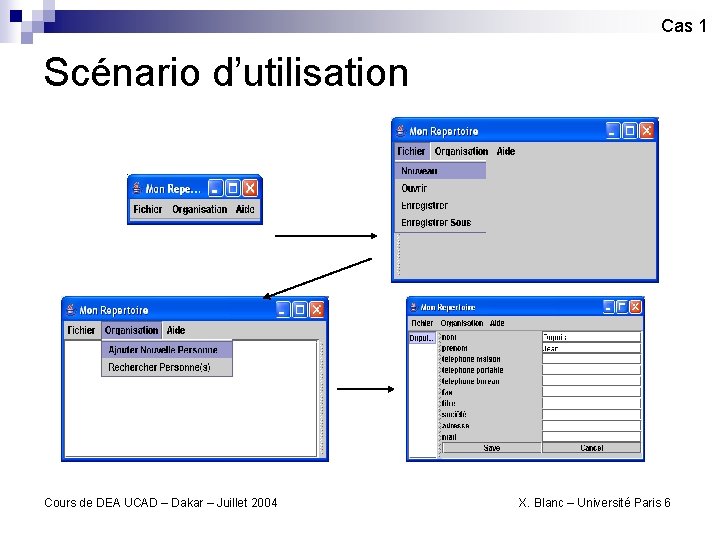Open Aide menu in window showing Organisation dropdown
The height and width of the screenshot is (540, 720).
tap(176, 330)
